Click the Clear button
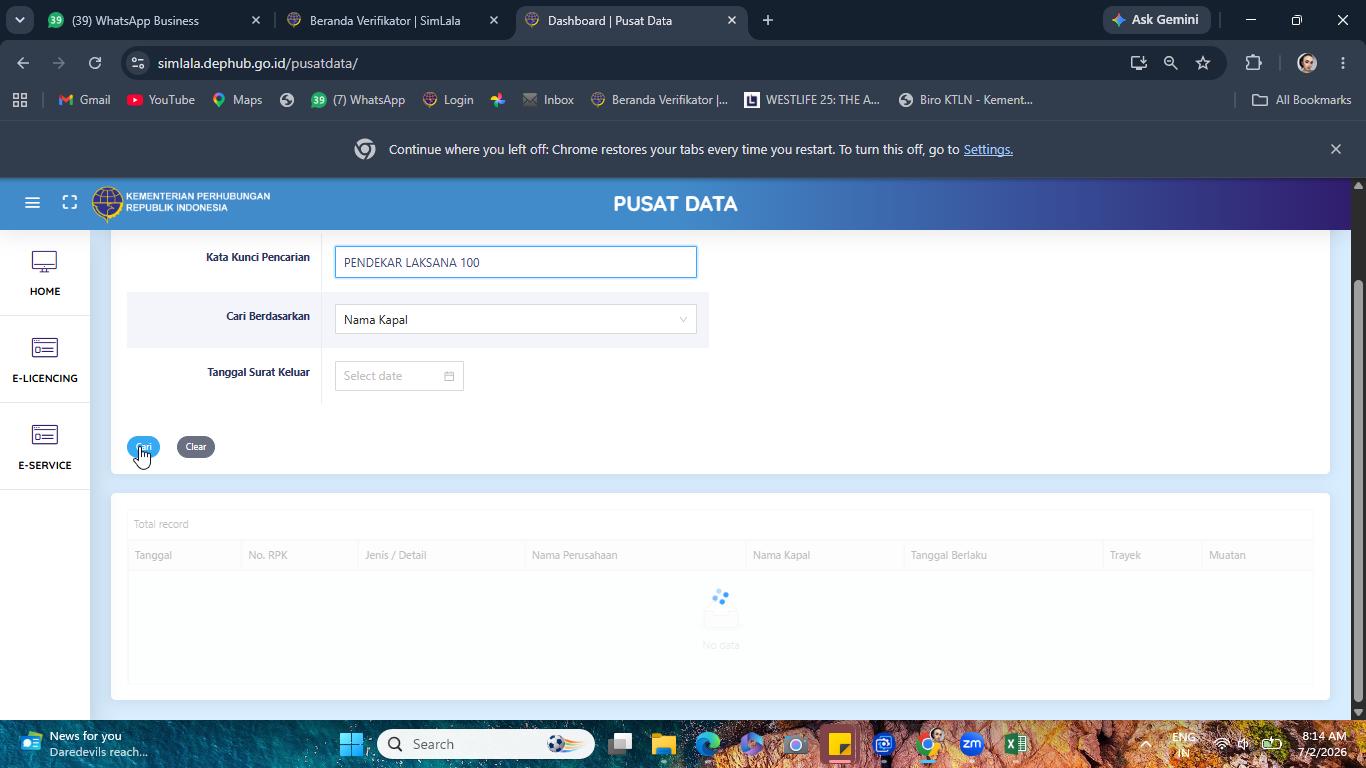The image size is (1366, 768). point(196,447)
